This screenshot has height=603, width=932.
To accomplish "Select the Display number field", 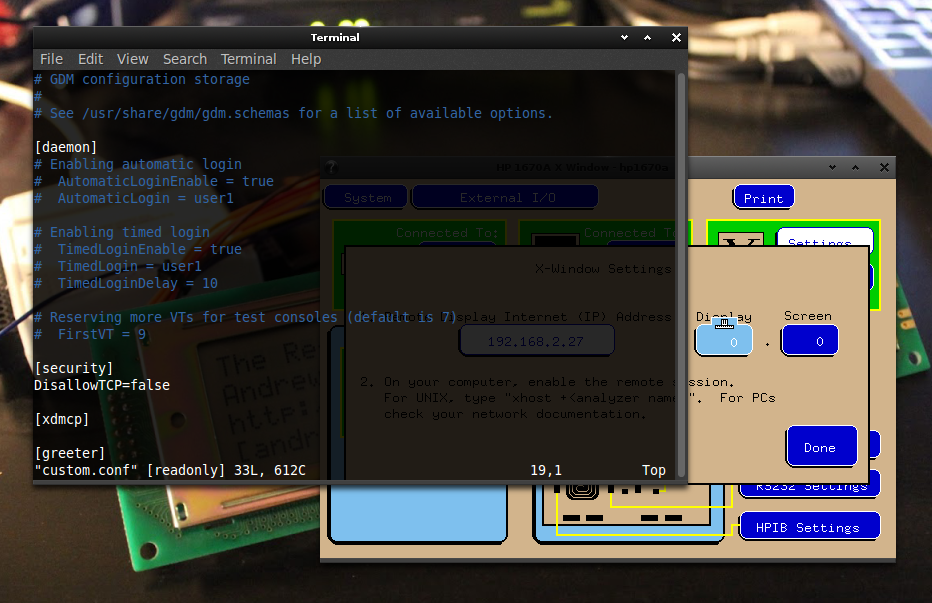I will click(x=723, y=341).
